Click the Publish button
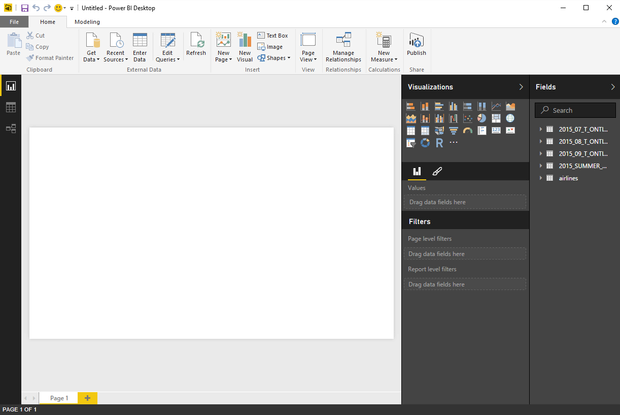 pos(416,44)
